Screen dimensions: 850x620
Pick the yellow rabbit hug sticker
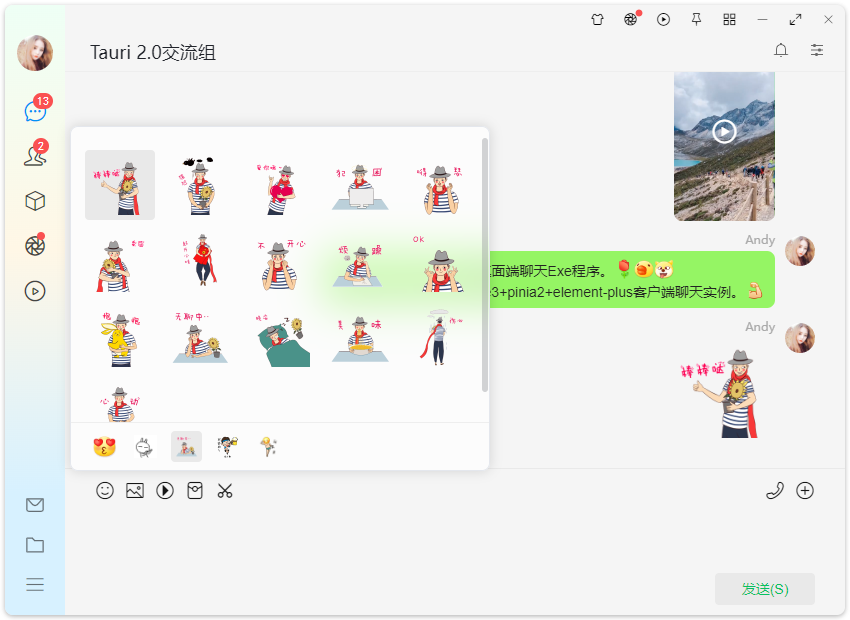(120, 339)
